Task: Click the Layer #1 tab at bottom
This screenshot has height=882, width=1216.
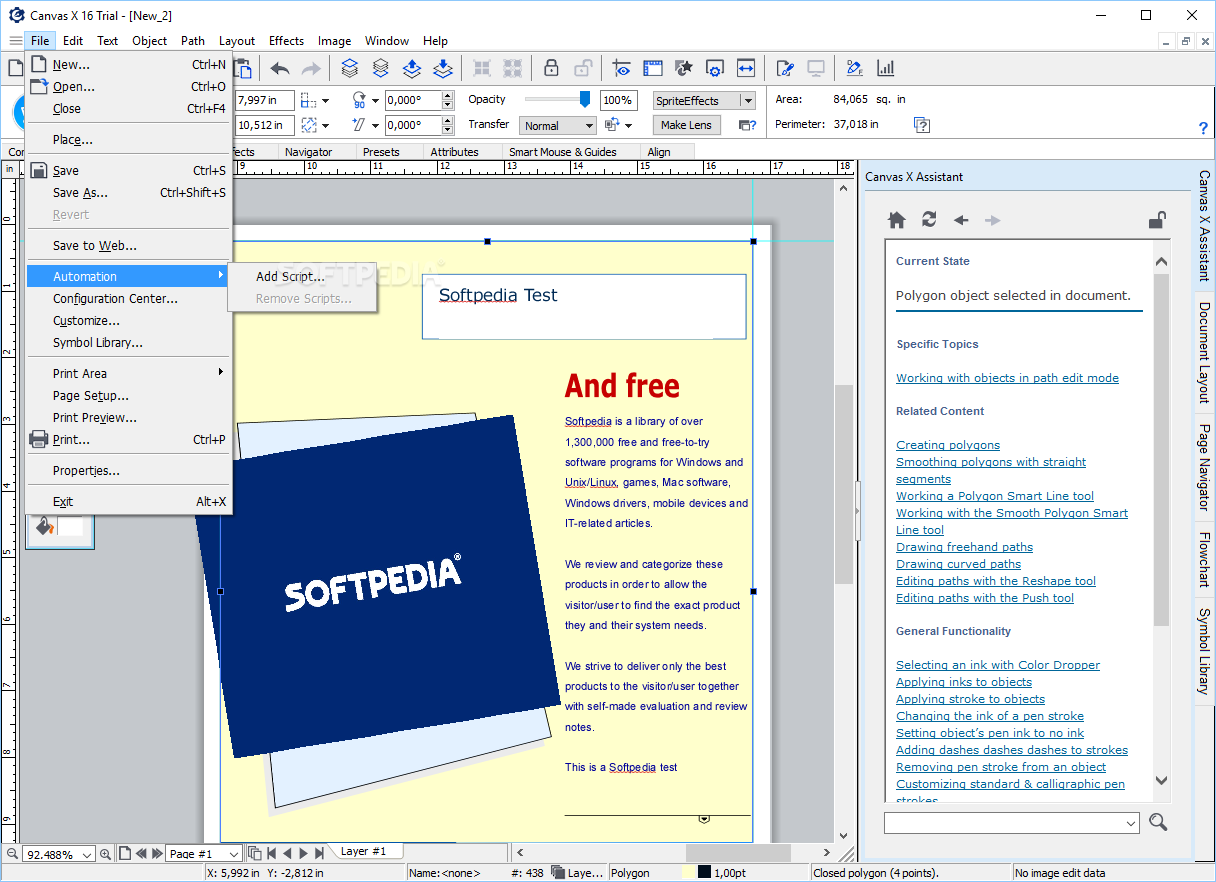Action: [x=363, y=851]
